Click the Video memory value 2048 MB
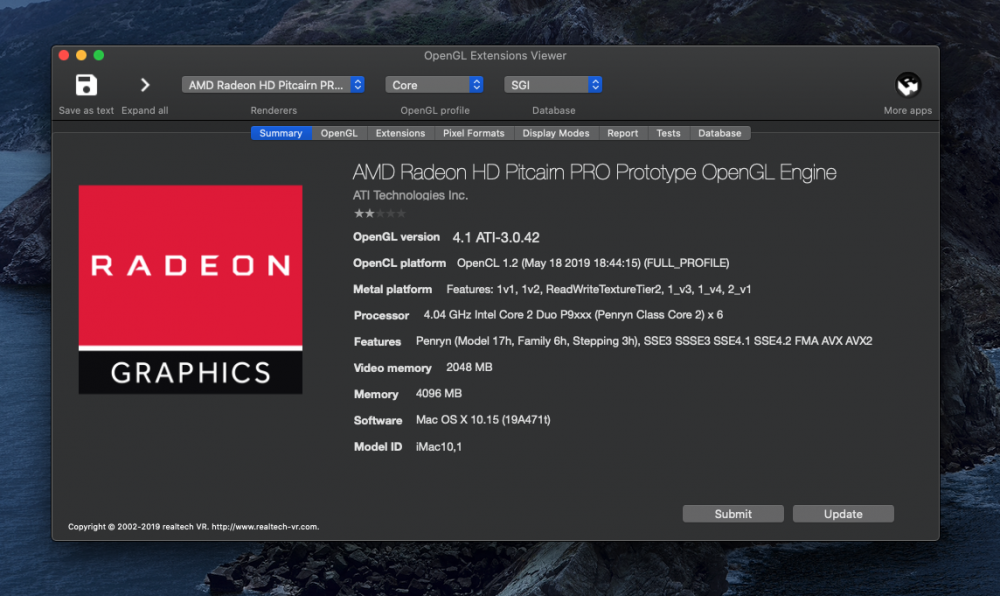This screenshot has height=596, width=1000. pyautogui.click(x=469, y=367)
